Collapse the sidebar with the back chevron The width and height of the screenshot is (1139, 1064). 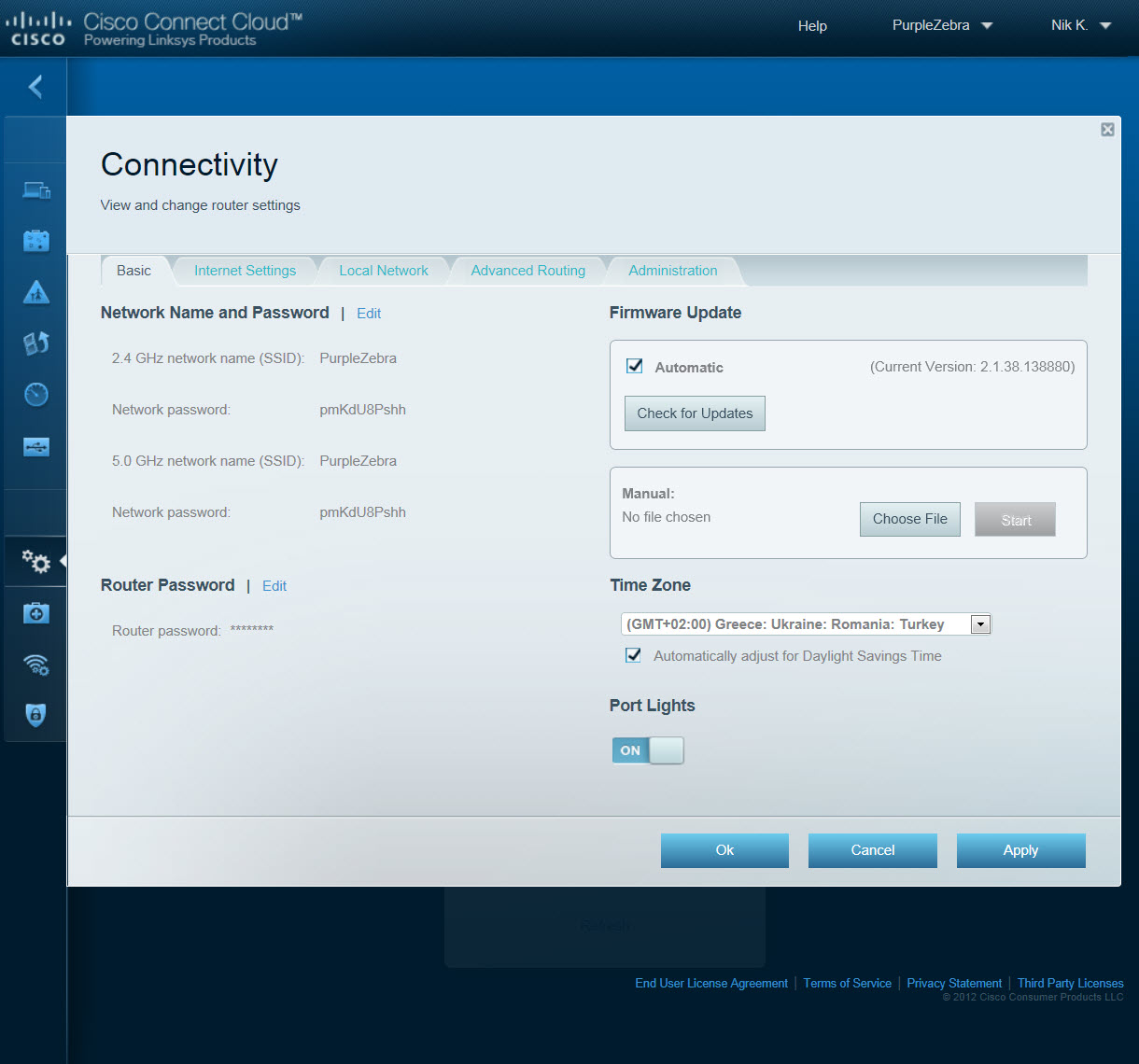(x=35, y=87)
